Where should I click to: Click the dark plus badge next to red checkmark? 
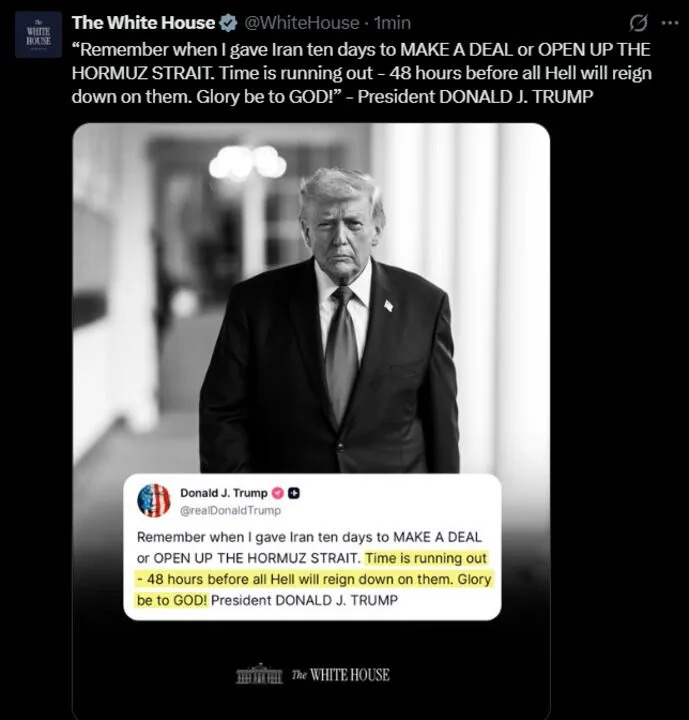click(x=294, y=493)
